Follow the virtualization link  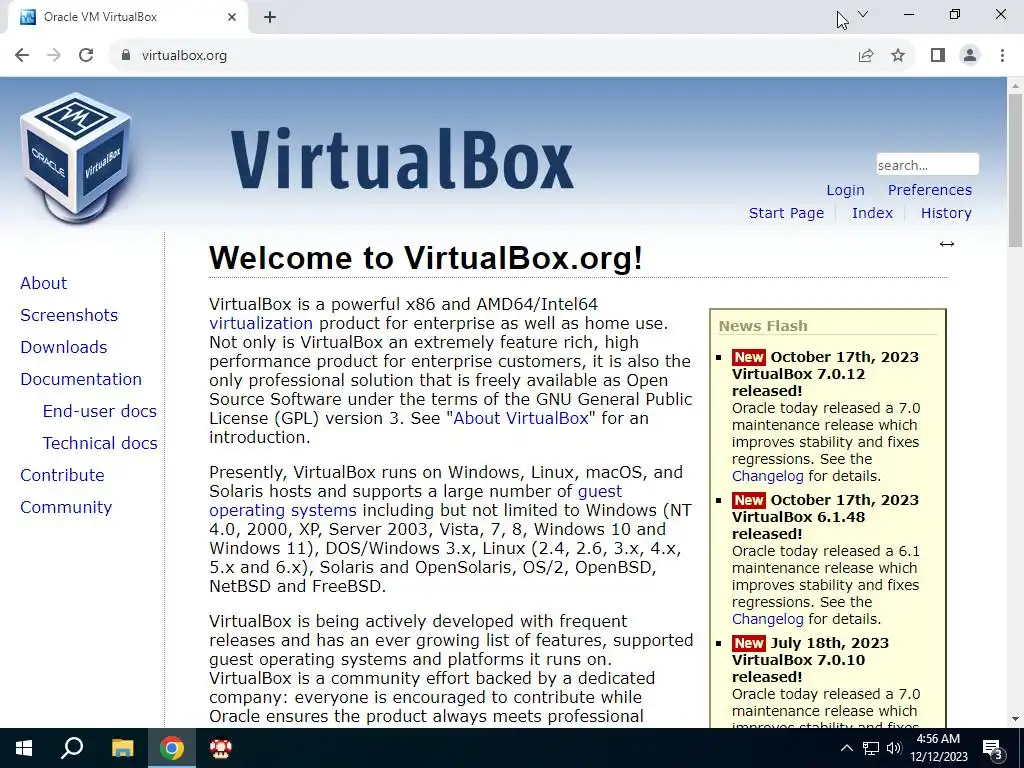(261, 323)
